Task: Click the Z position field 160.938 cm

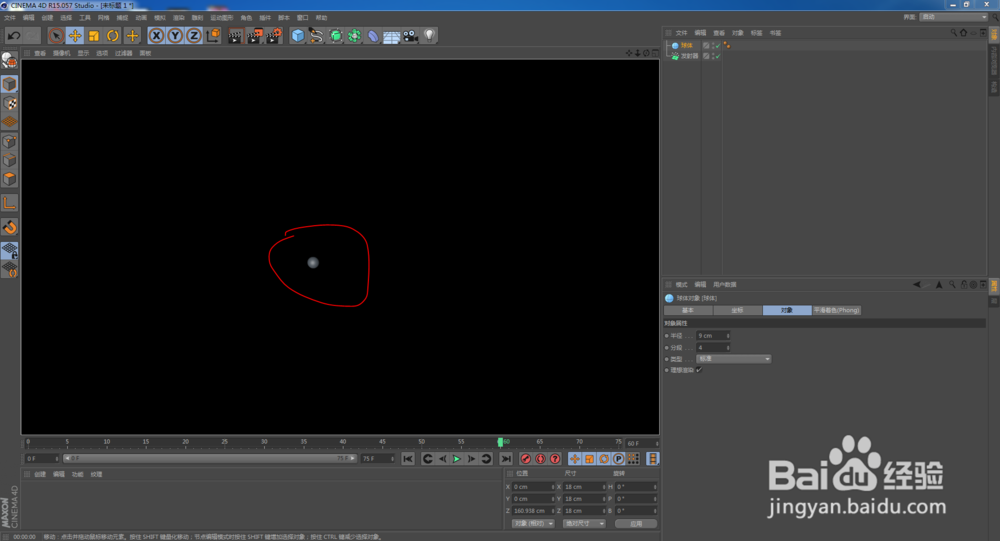Action: [x=533, y=511]
